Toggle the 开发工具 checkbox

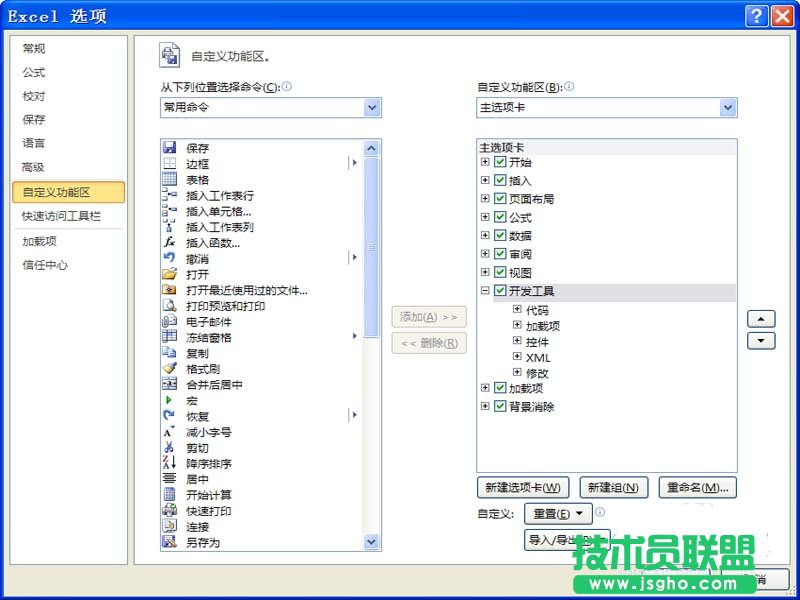[500, 291]
